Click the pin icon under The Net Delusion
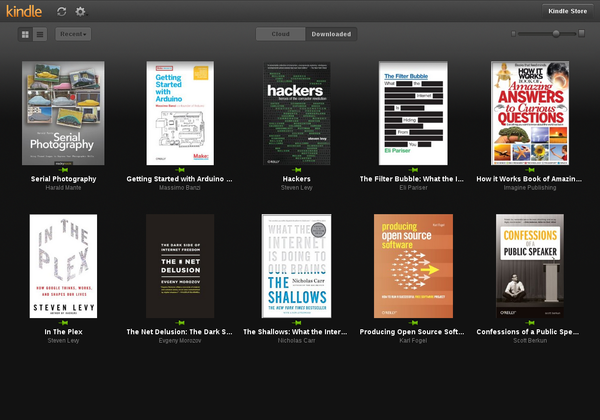This screenshot has width=600, height=420. pos(180,323)
